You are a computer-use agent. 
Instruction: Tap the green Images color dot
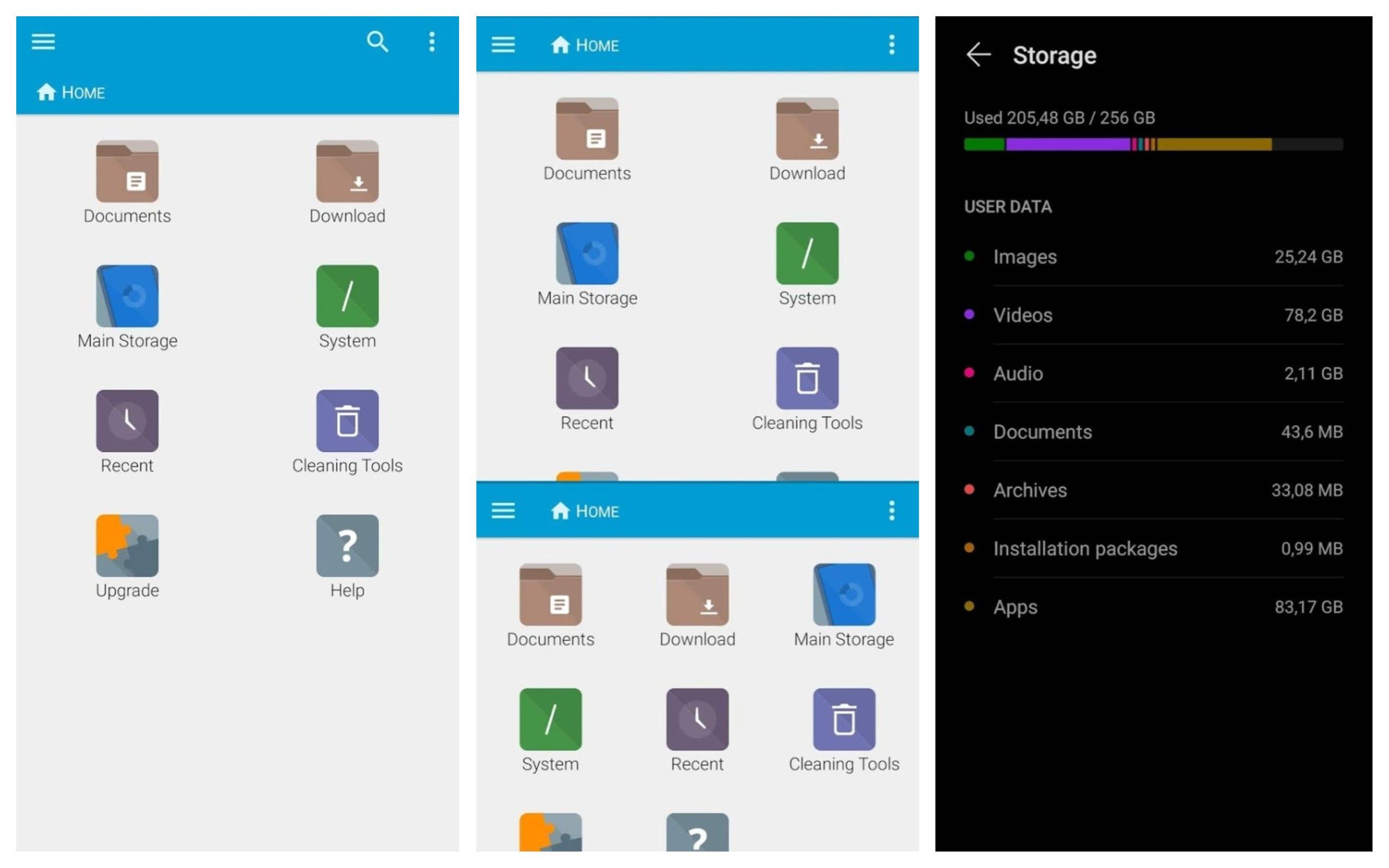click(x=970, y=257)
